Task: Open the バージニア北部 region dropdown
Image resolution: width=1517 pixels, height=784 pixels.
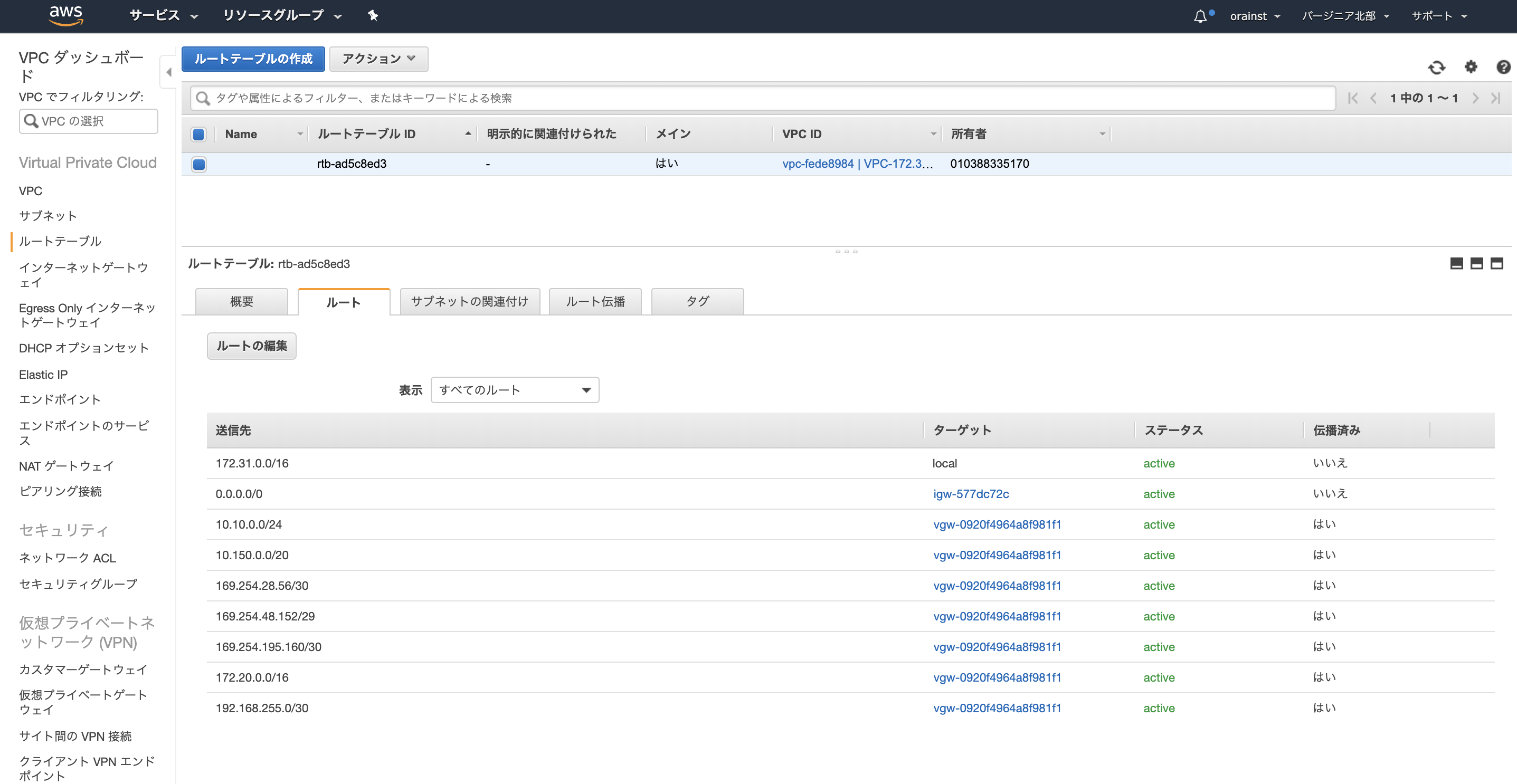Action: [1345, 16]
